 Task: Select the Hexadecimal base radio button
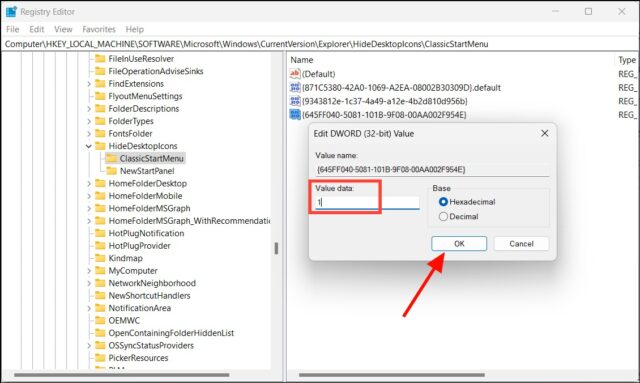(443, 202)
